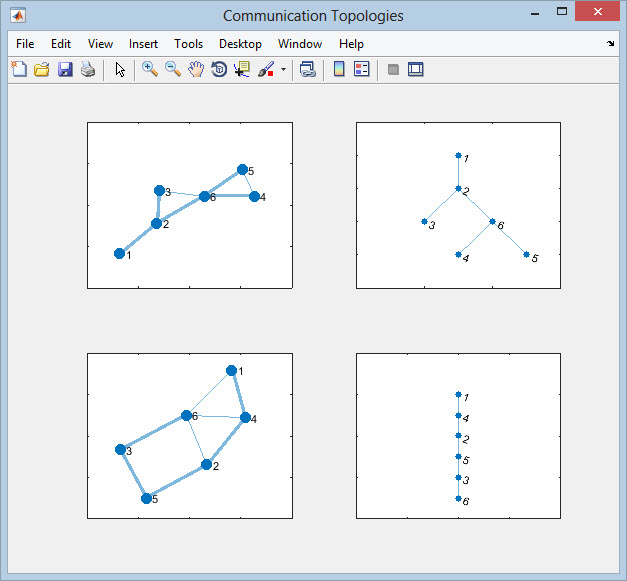Viewport: 627px width, 581px height.
Task: Select the Zoom Out magnifier tool
Action: (x=173, y=69)
